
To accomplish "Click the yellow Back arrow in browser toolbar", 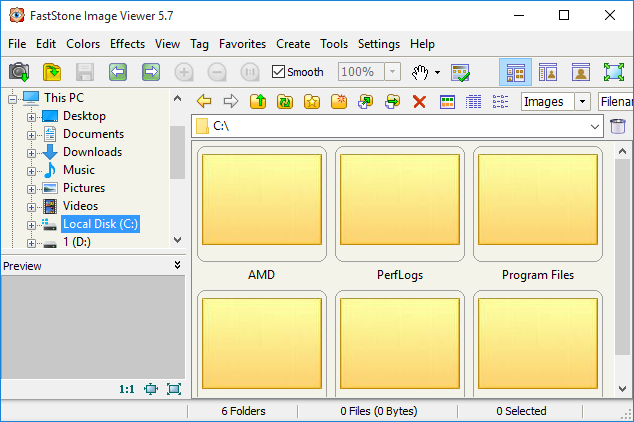I will [204, 101].
